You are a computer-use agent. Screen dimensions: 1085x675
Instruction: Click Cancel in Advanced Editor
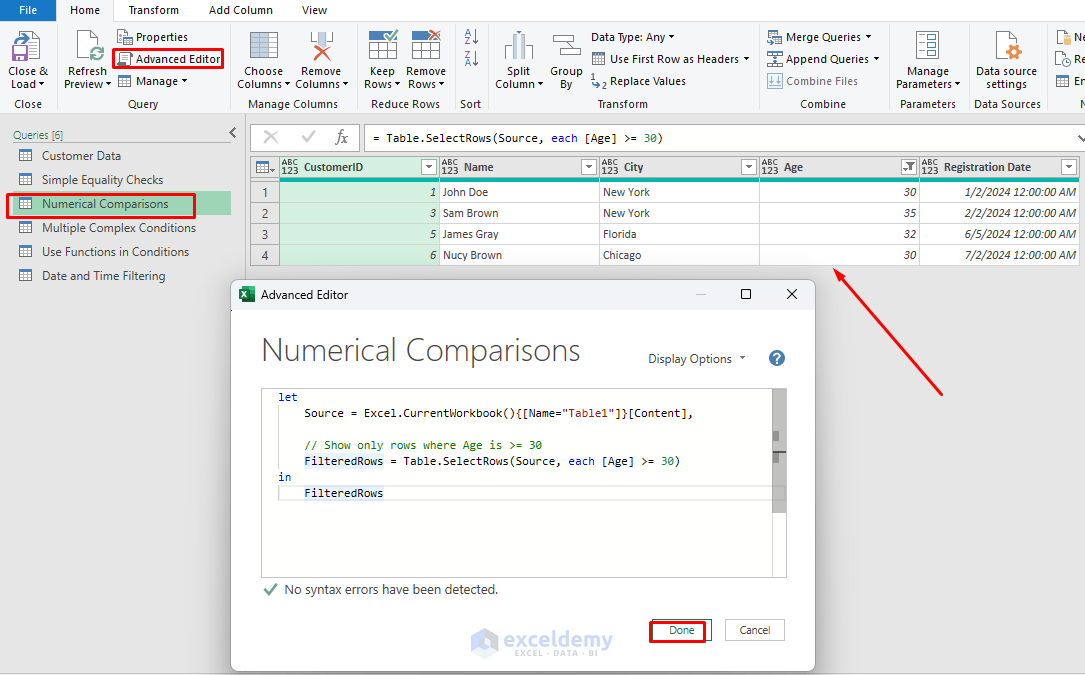point(754,630)
